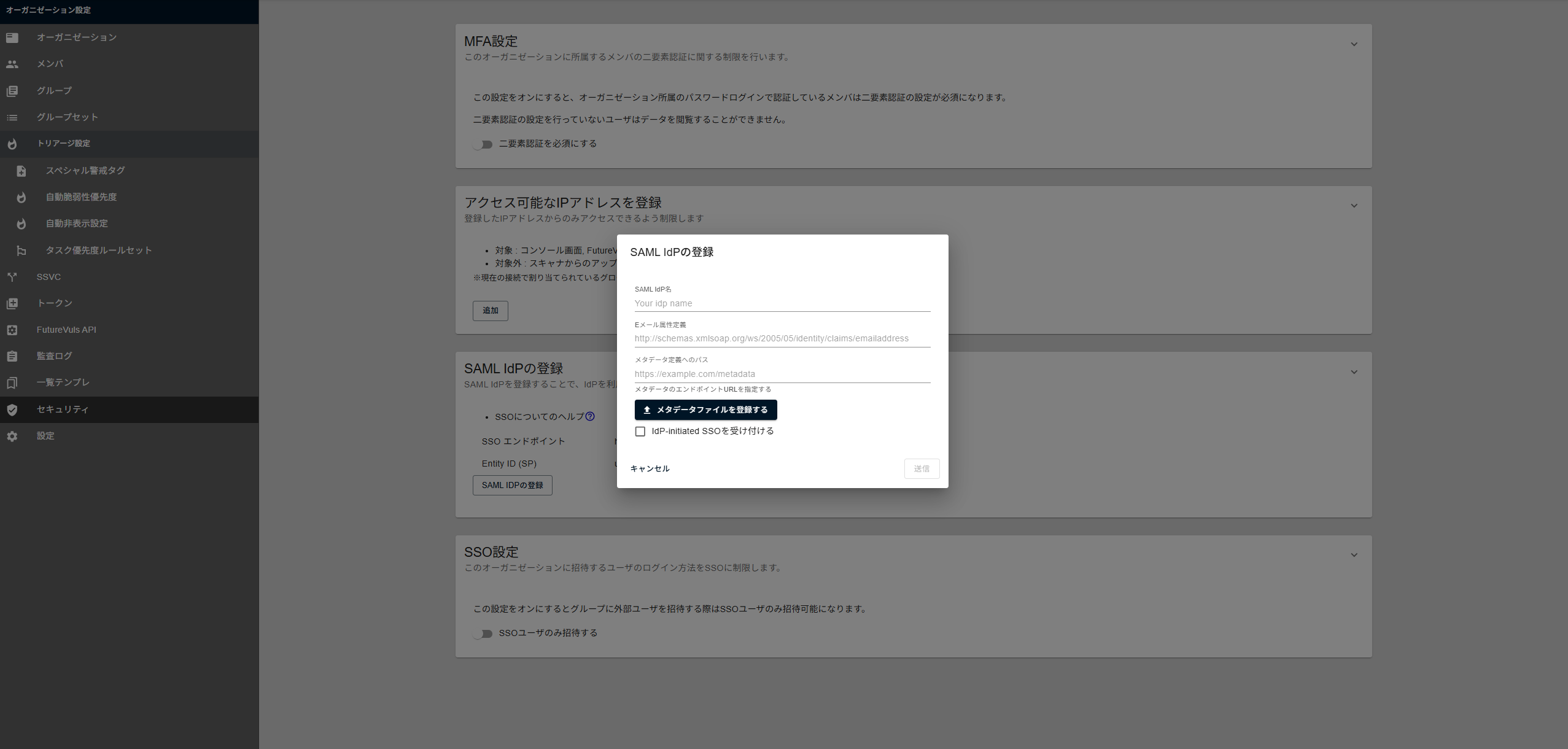Click the グループセット list icon
This screenshot has width=1568, height=749.
[x=12, y=117]
